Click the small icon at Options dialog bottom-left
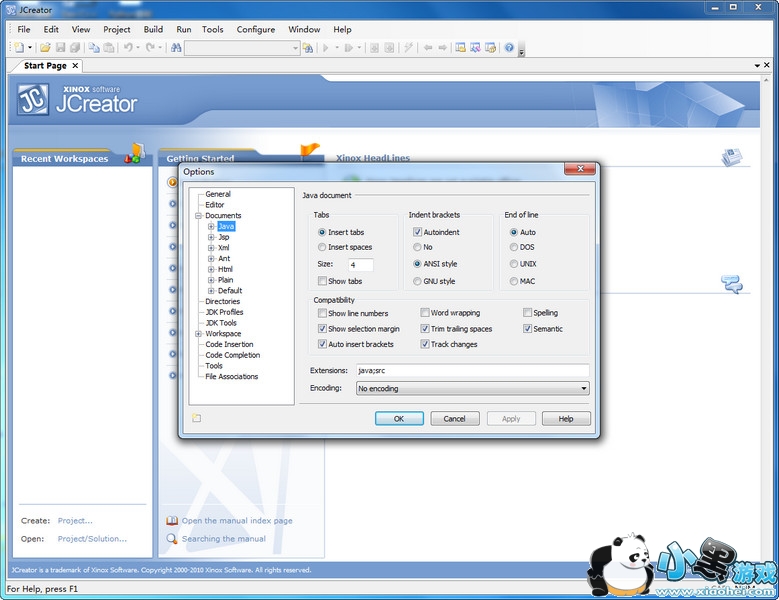The height and width of the screenshot is (600, 779). pos(197,418)
